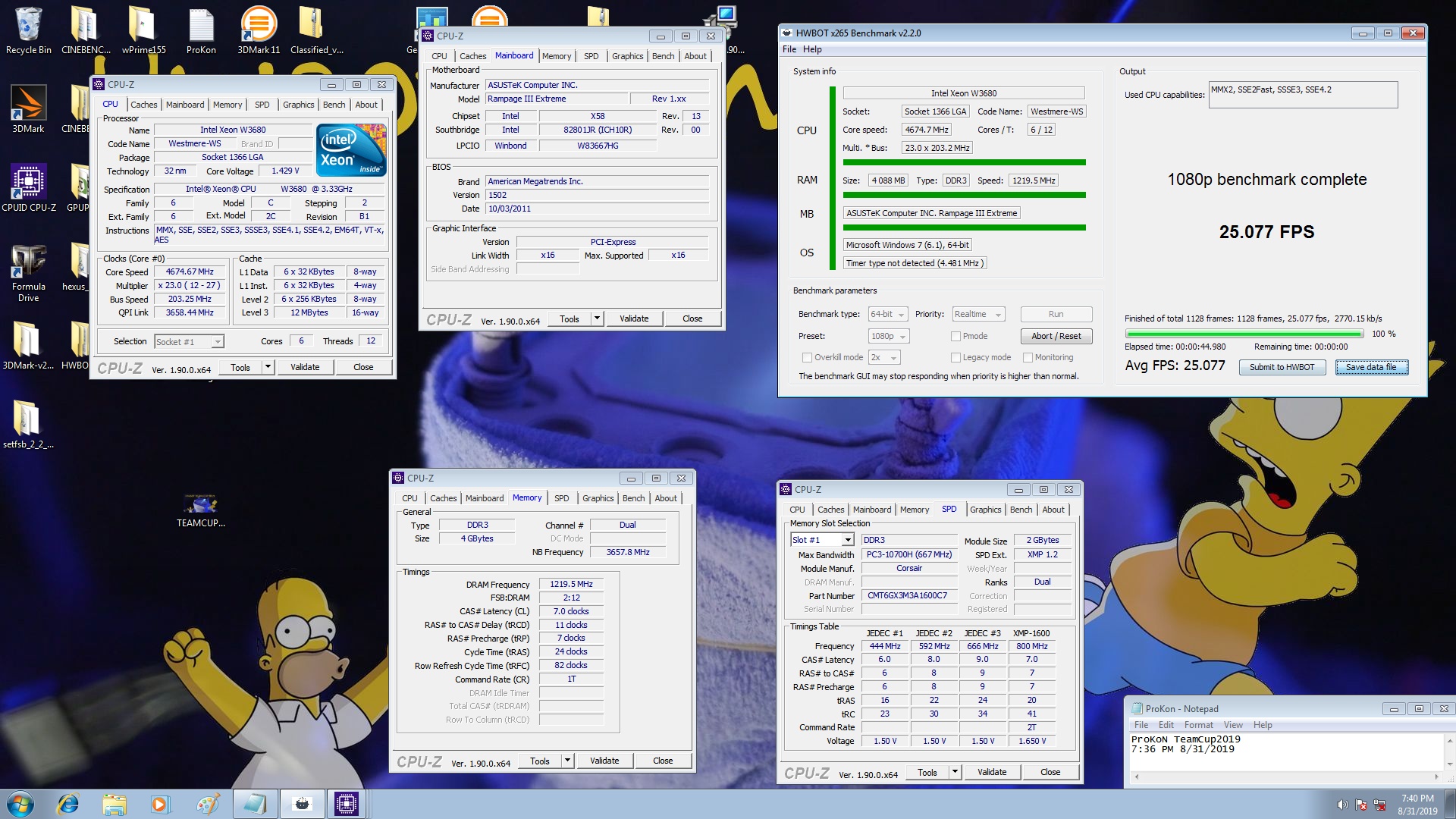The width and height of the screenshot is (1456, 819).
Task: Open the setfsb_2_2_... folder icon
Action: (28, 425)
